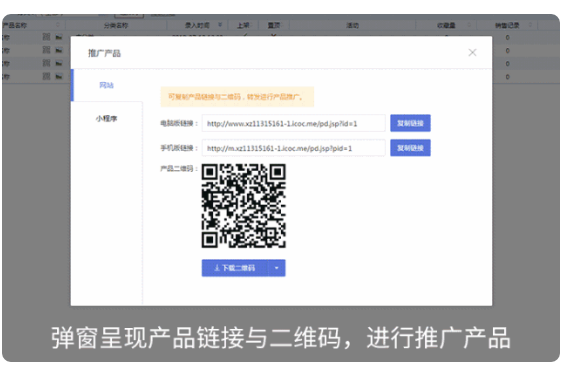This screenshot has width=565, height=373.
Task: Close the 推广产品 dialog with the X
Action: (472, 53)
